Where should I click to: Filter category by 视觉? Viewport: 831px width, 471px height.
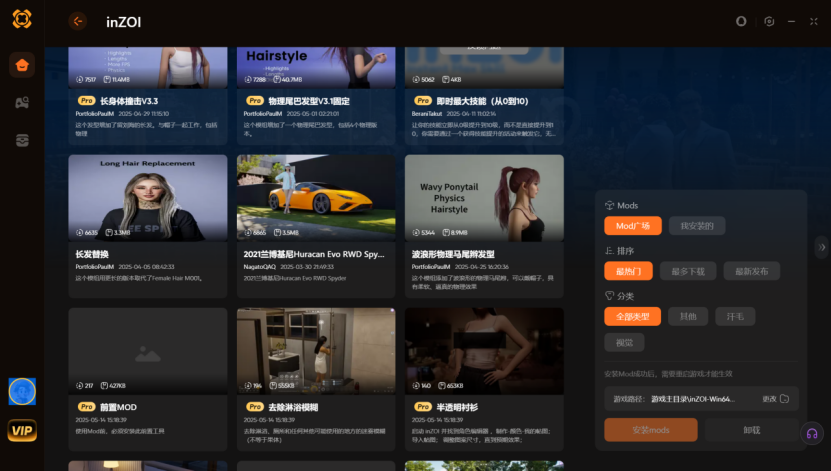pos(624,343)
